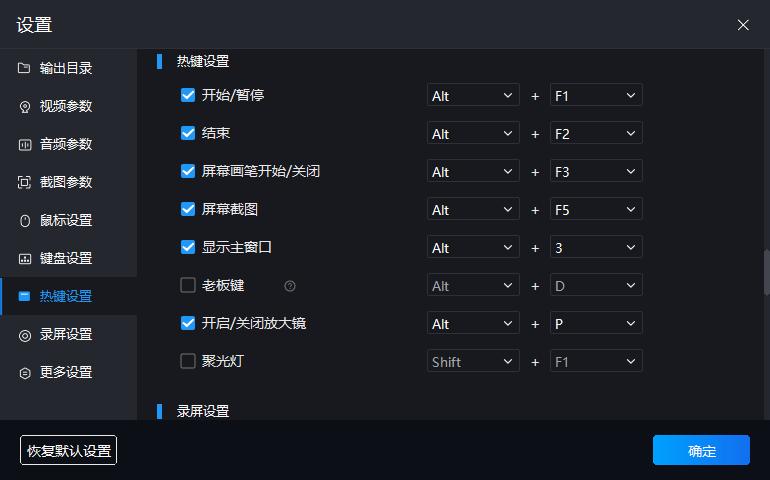Click the help icon beside 老板键

[290, 285]
